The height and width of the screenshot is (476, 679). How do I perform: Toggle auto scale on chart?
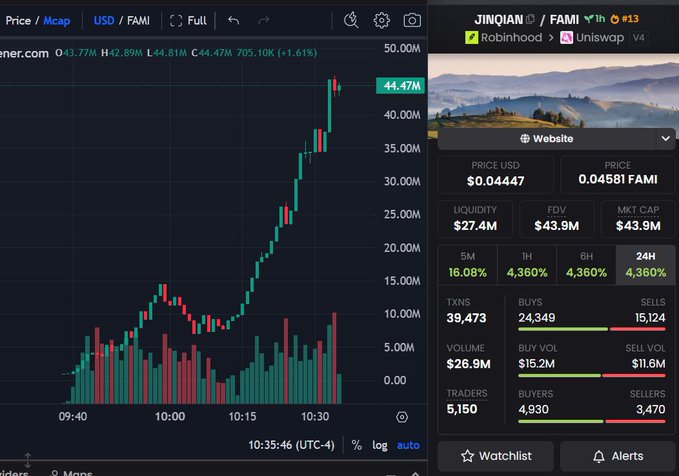click(x=408, y=445)
